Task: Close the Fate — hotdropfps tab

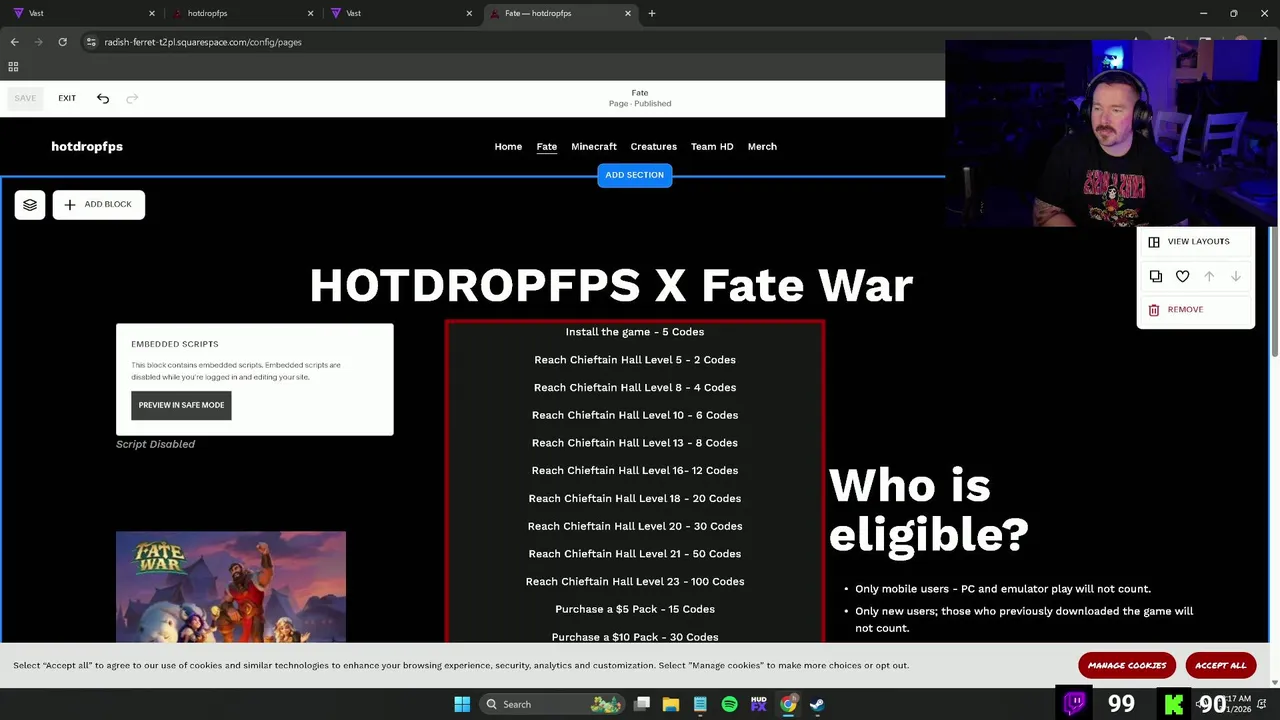Action: click(628, 13)
